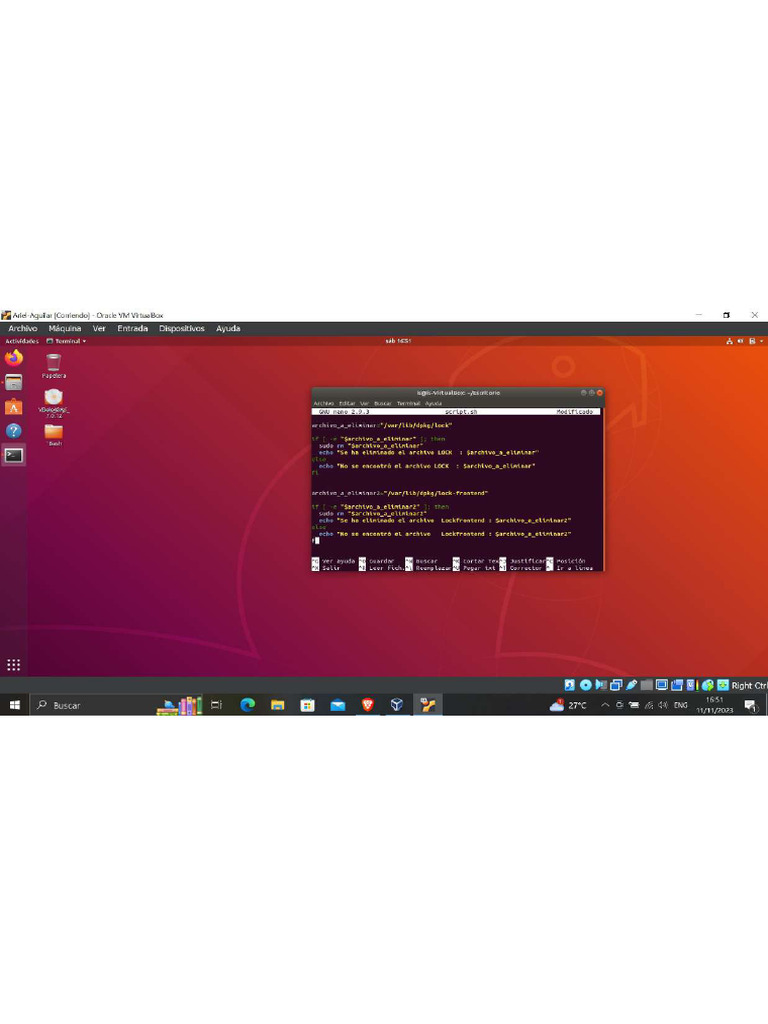768x1024 pixels.
Task: Open the VirtualBox Ayuda menu
Action: click(x=228, y=328)
